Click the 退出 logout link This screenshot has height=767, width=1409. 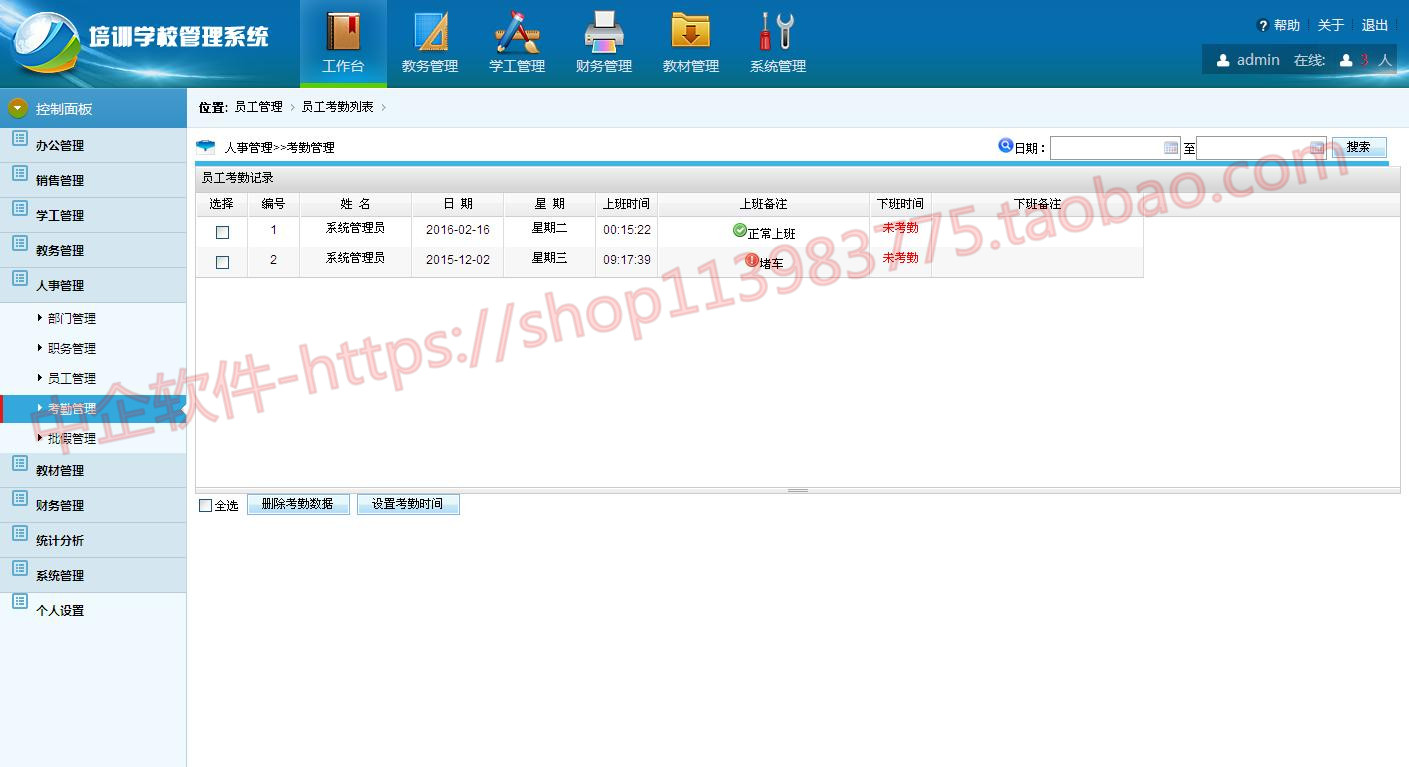click(x=1375, y=25)
